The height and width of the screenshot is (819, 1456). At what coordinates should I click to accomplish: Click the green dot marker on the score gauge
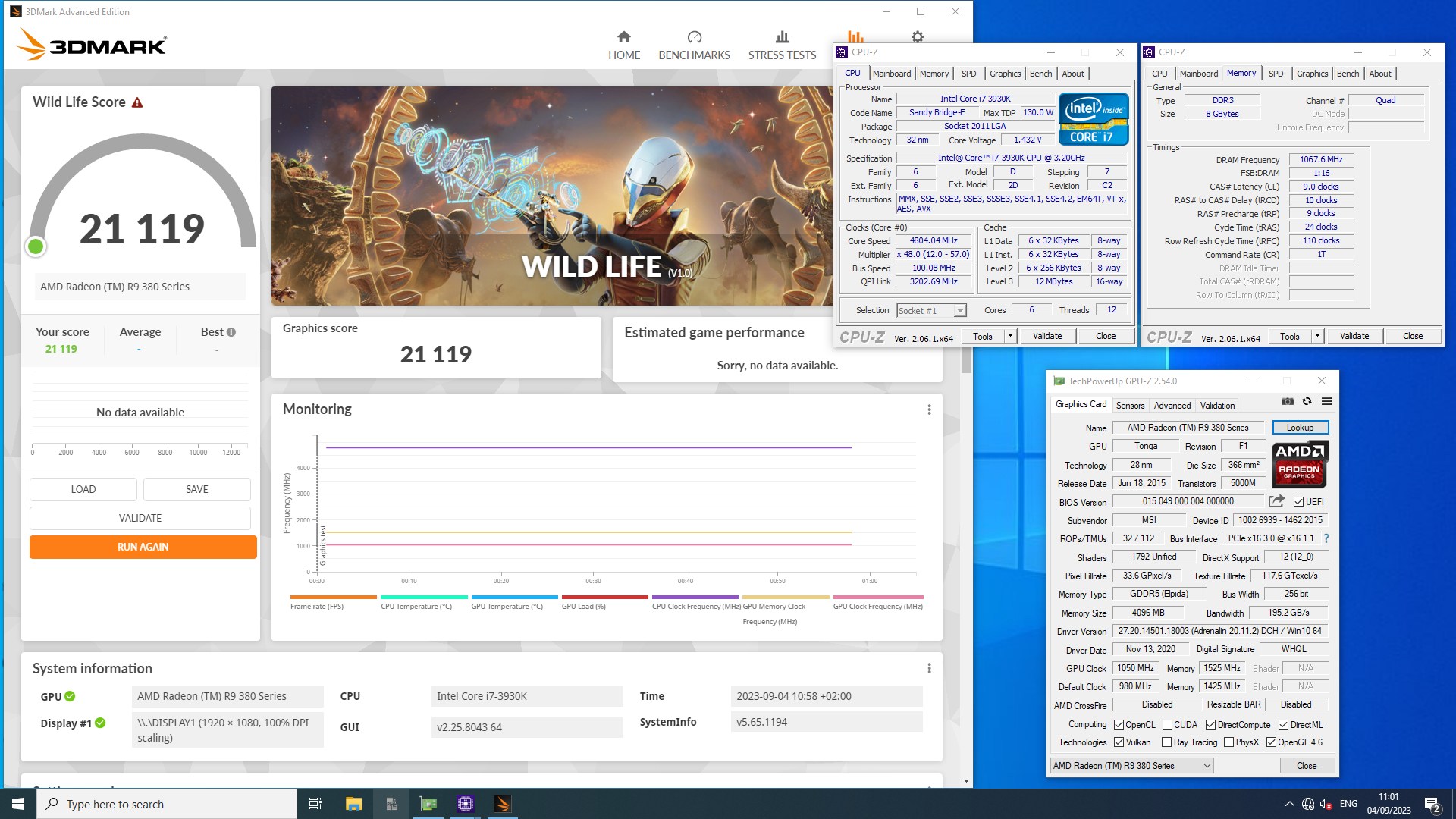point(36,246)
